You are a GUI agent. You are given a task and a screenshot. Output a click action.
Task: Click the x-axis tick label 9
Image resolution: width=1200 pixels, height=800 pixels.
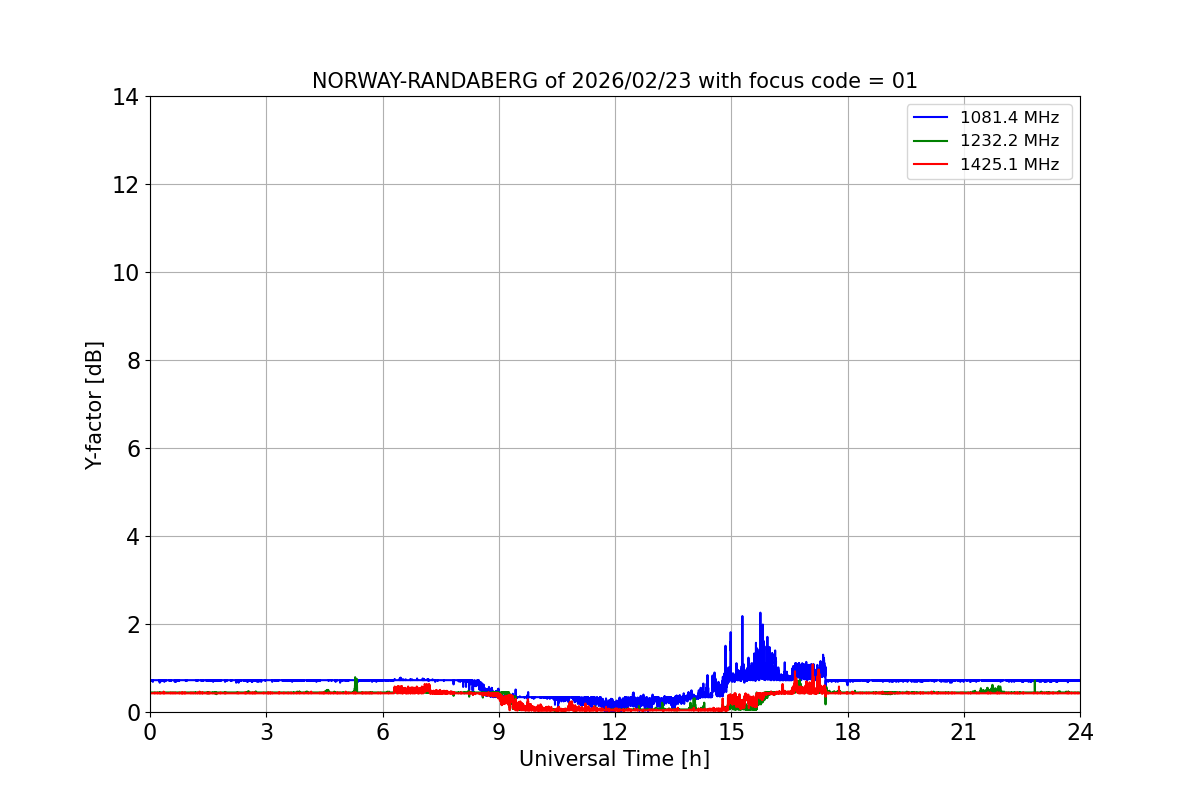click(x=499, y=732)
